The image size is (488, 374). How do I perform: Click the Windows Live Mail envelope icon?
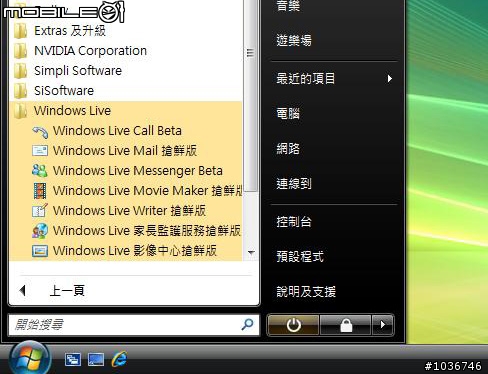click(x=40, y=151)
